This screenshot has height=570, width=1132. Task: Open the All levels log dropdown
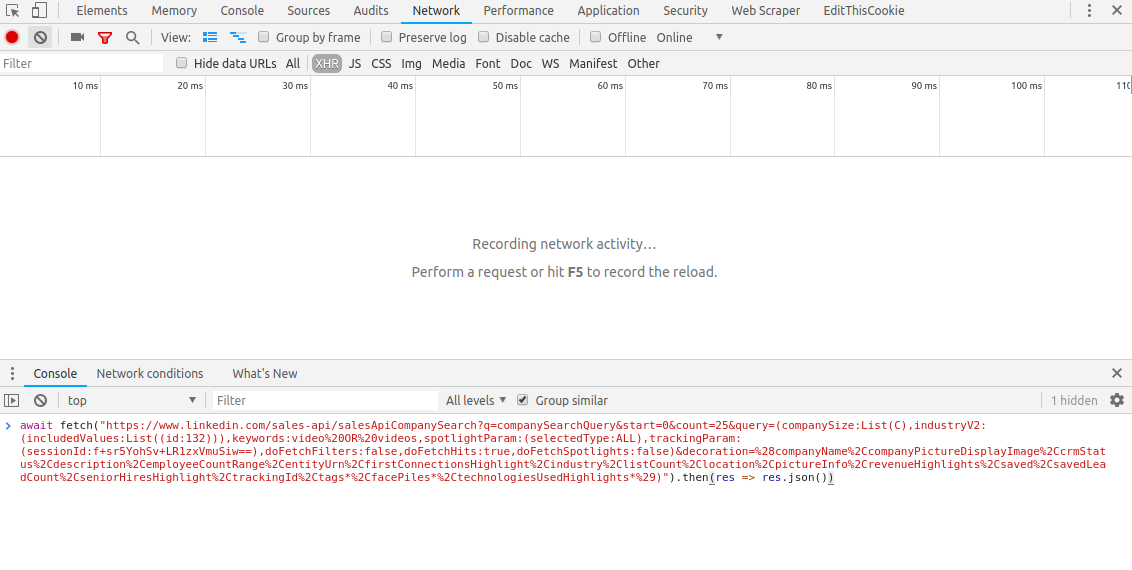pos(476,400)
